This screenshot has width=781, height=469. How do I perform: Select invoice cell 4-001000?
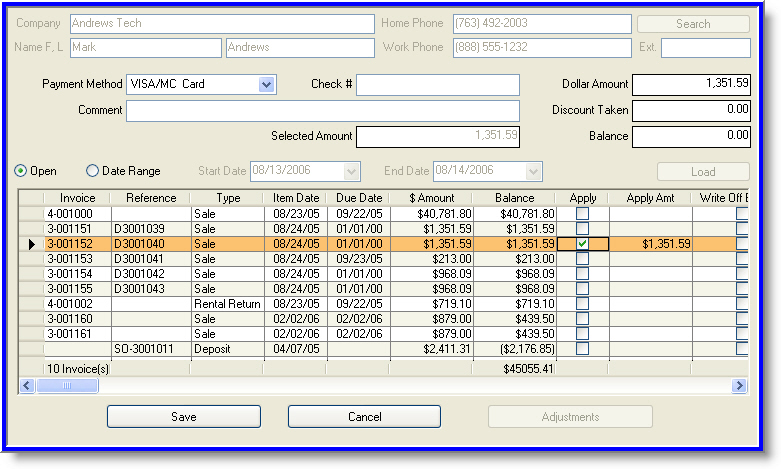coord(77,214)
